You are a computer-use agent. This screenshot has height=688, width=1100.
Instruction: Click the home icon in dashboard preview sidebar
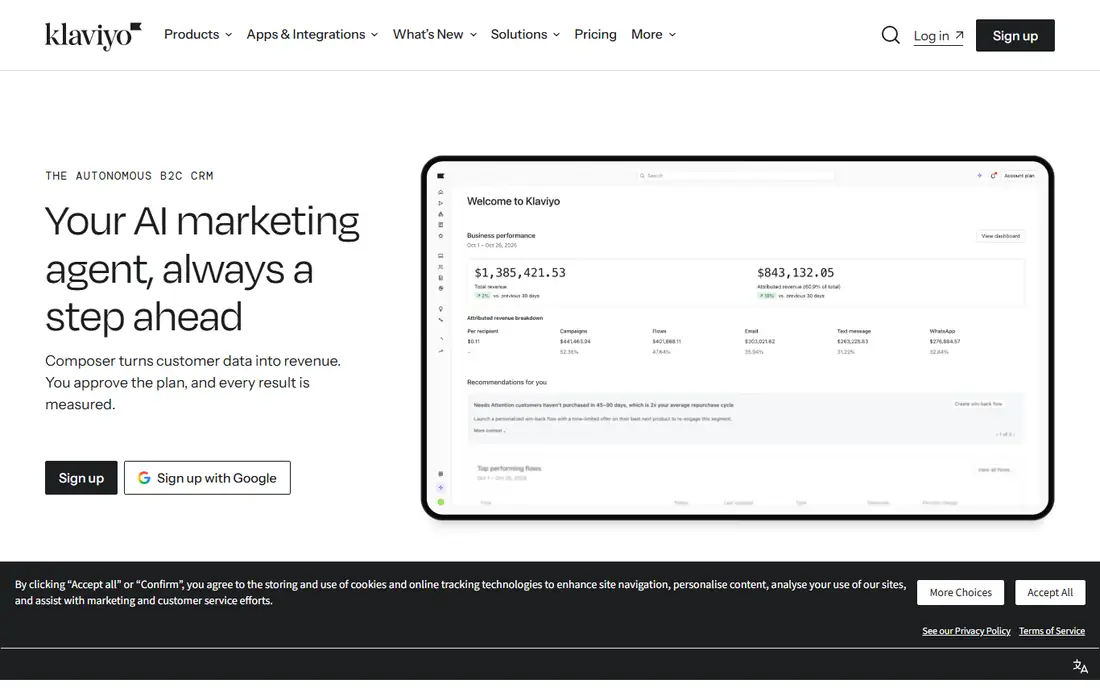point(441,192)
